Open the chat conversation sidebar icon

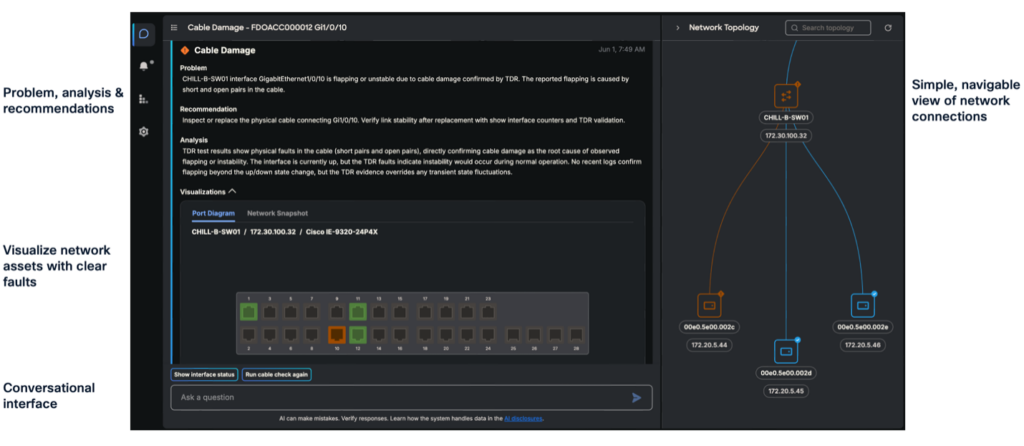[x=144, y=35]
